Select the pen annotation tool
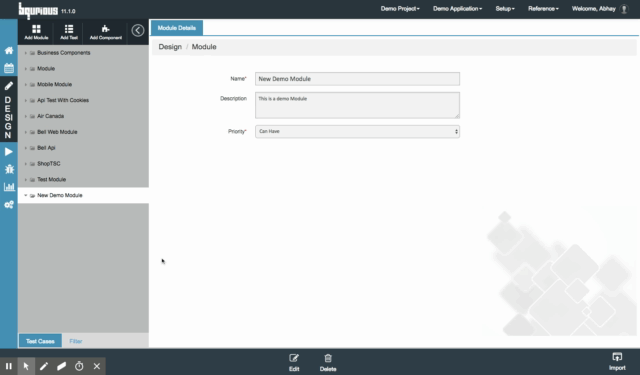The width and height of the screenshot is (640, 375). tap(44, 366)
